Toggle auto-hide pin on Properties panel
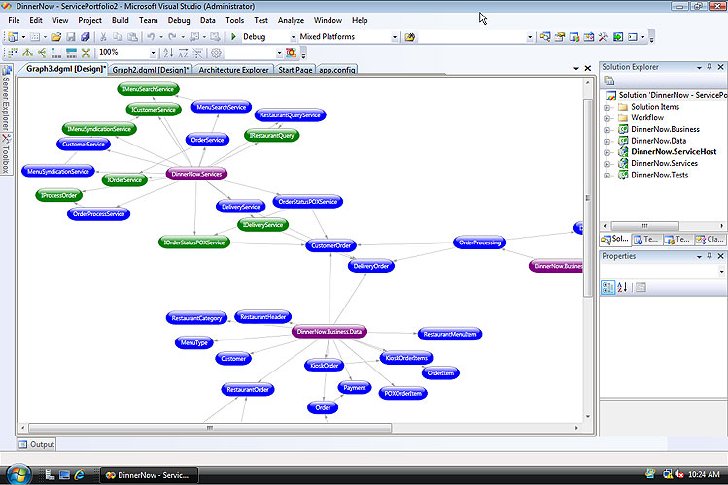The height and width of the screenshot is (485, 728). (709, 256)
